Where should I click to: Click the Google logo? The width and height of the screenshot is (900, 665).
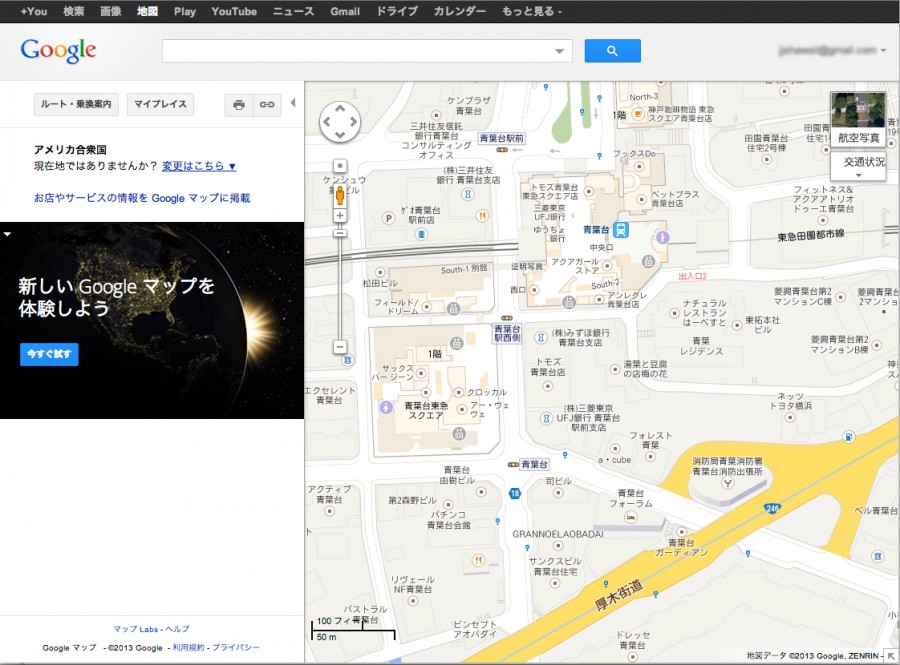[x=58, y=51]
